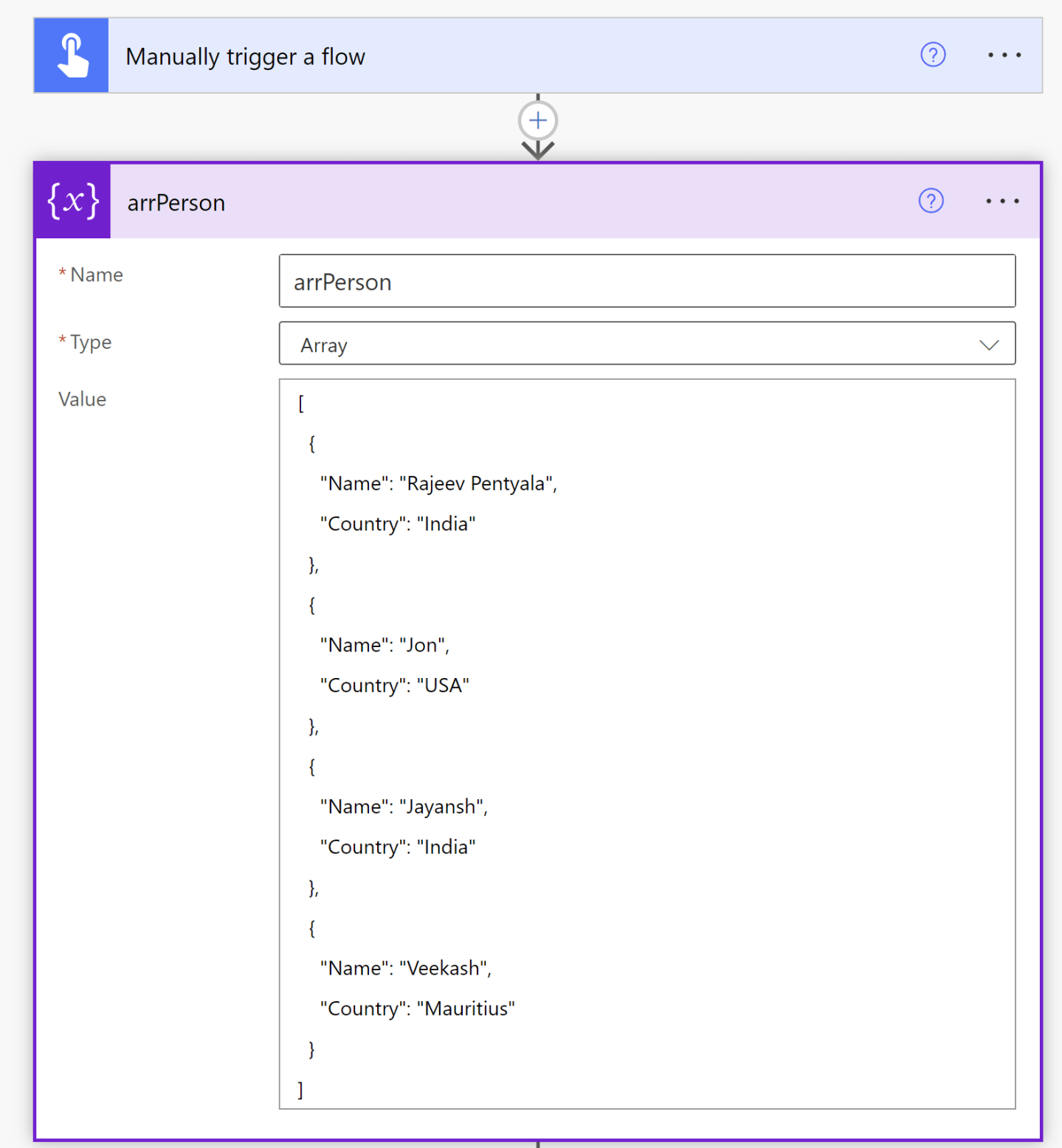Click the "Rajeev Pentyala" name value

[x=478, y=483]
